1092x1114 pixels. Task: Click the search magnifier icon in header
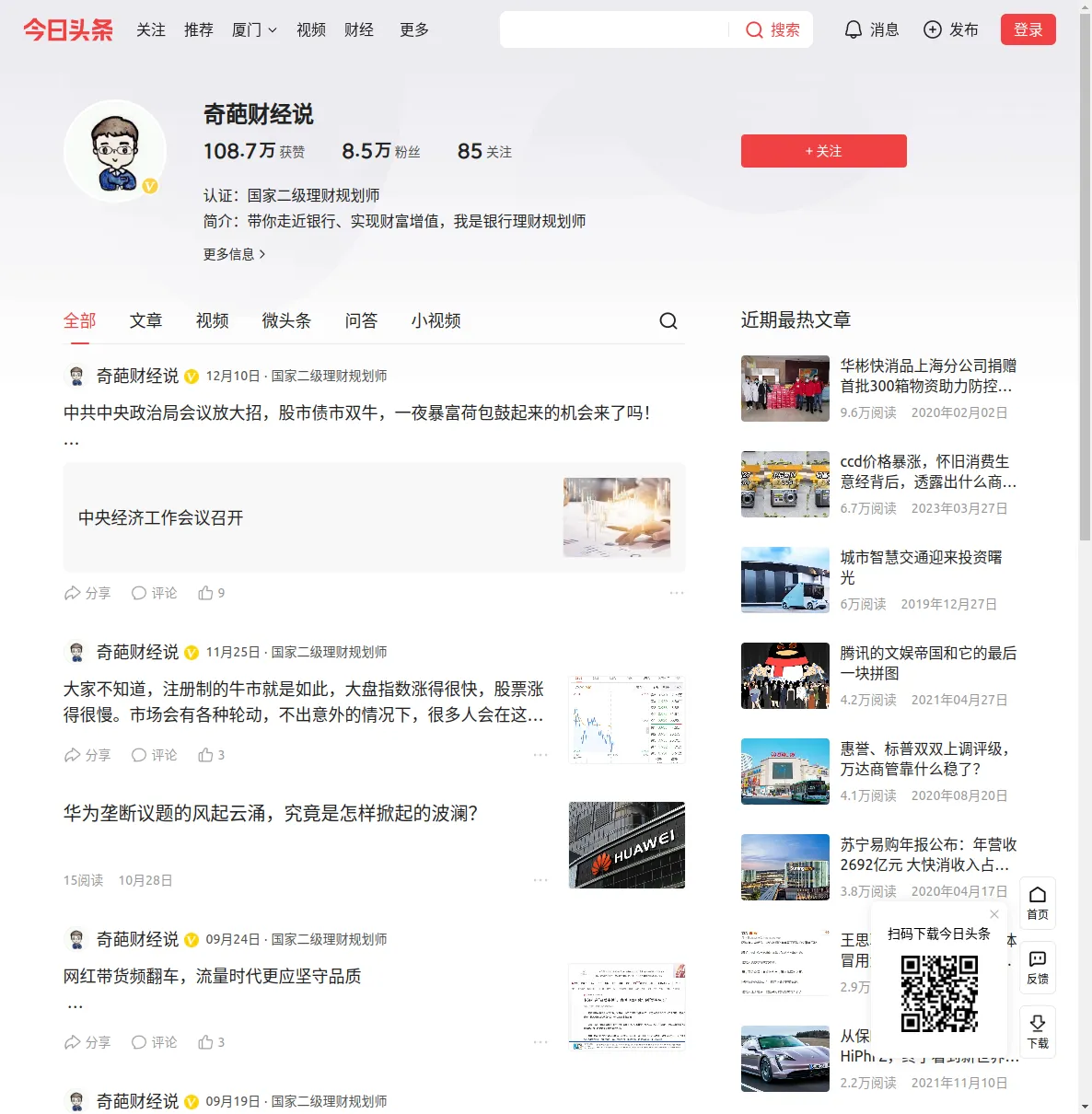754,30
